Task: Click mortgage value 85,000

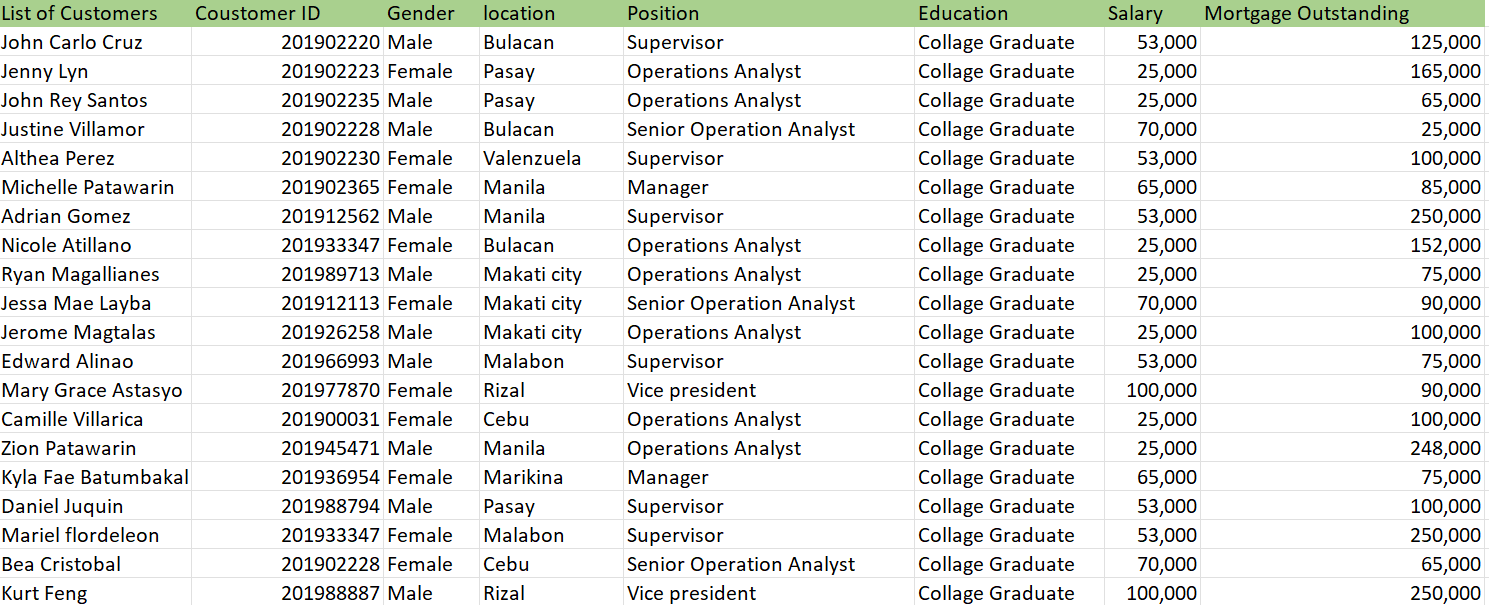Action: tap(1344, 187)
